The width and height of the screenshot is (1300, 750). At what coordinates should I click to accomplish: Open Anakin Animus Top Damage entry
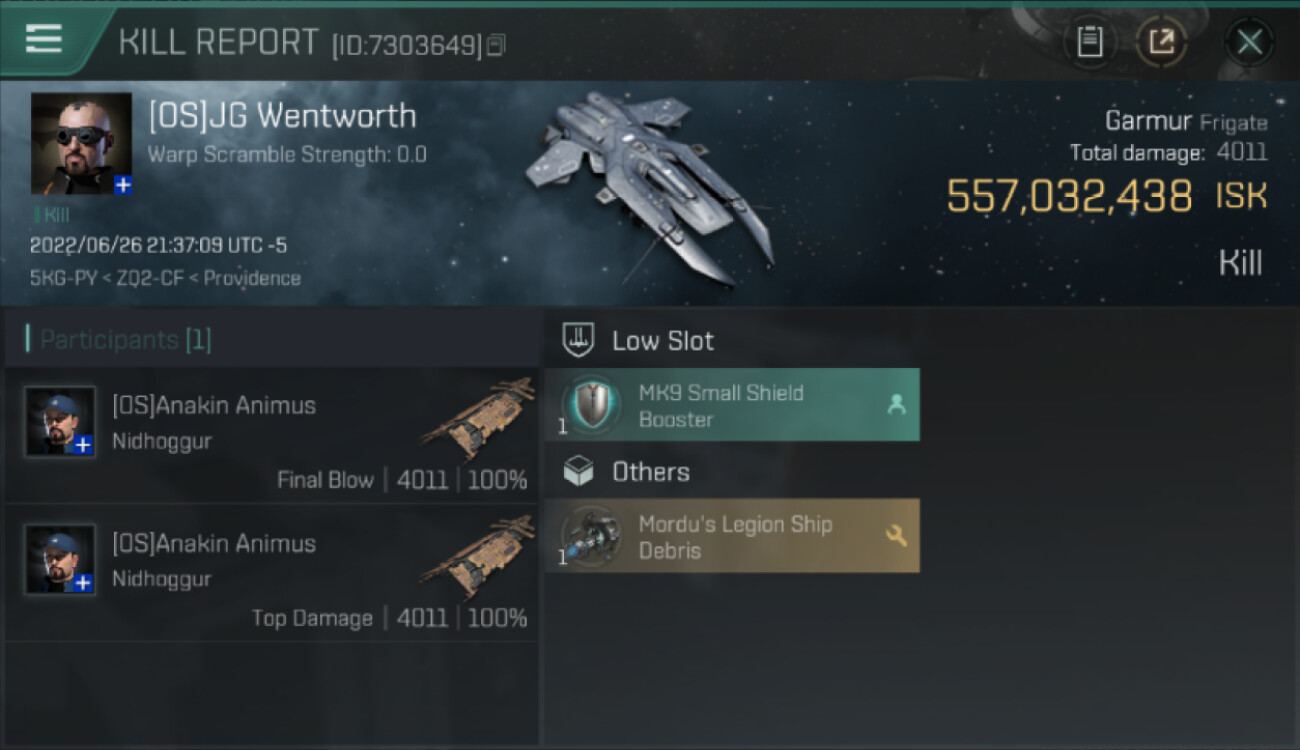pyautogui.click(x=272, y=574)
